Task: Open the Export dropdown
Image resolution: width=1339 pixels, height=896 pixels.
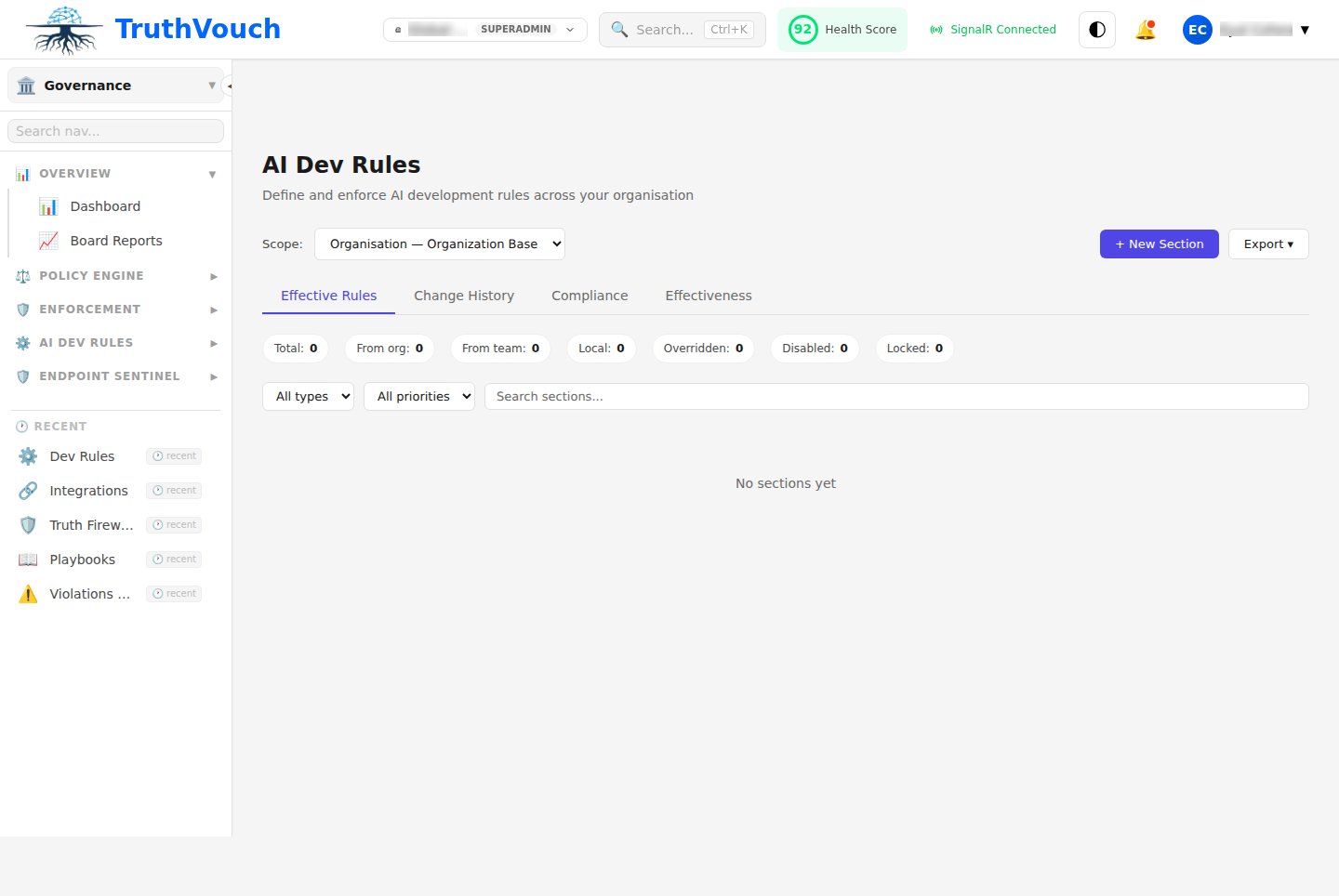Action: [1268, 244]
